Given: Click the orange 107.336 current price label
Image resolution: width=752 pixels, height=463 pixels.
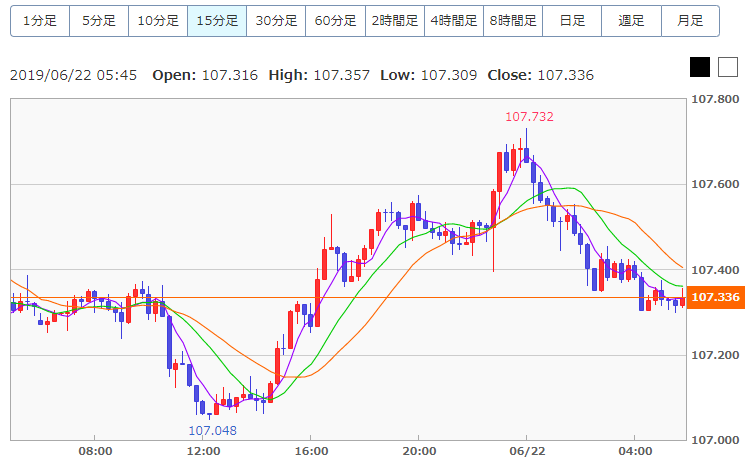Looking at the screenshot, I should (x=716, y=297).
